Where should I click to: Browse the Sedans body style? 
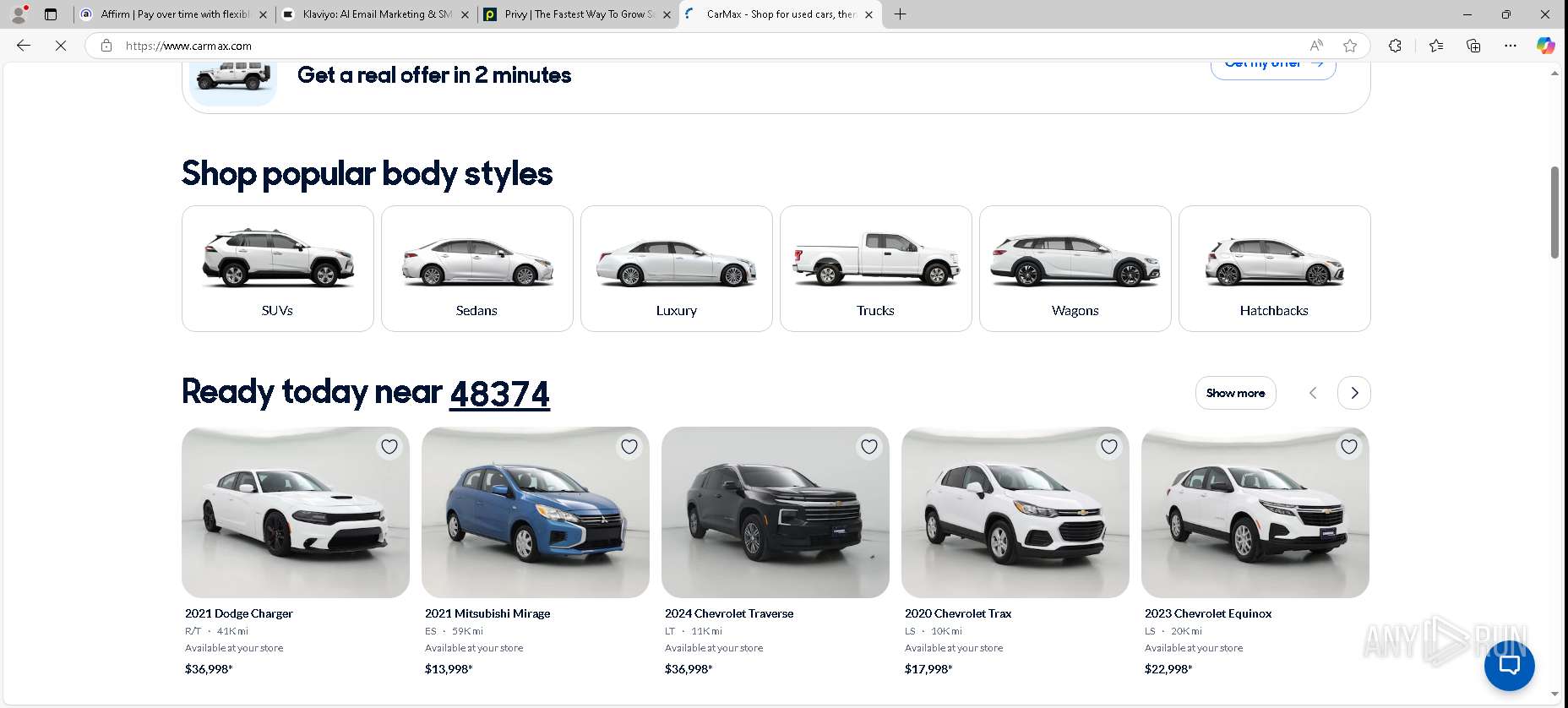pos(477,269)
